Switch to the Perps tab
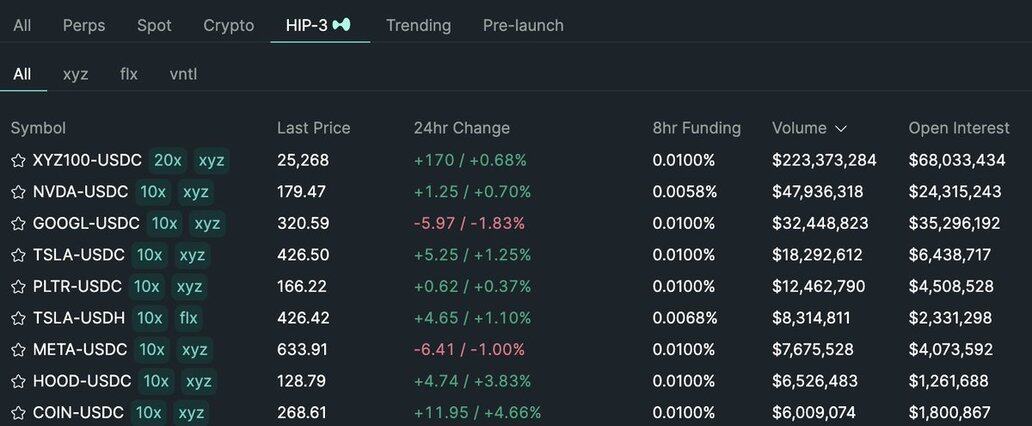This screenshot has width=1032, height=426. click(x=84, y=25)
